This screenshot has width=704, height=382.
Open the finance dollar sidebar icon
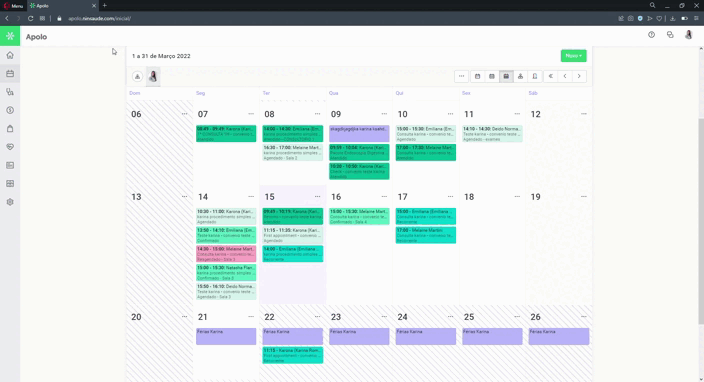coord(10,110)
